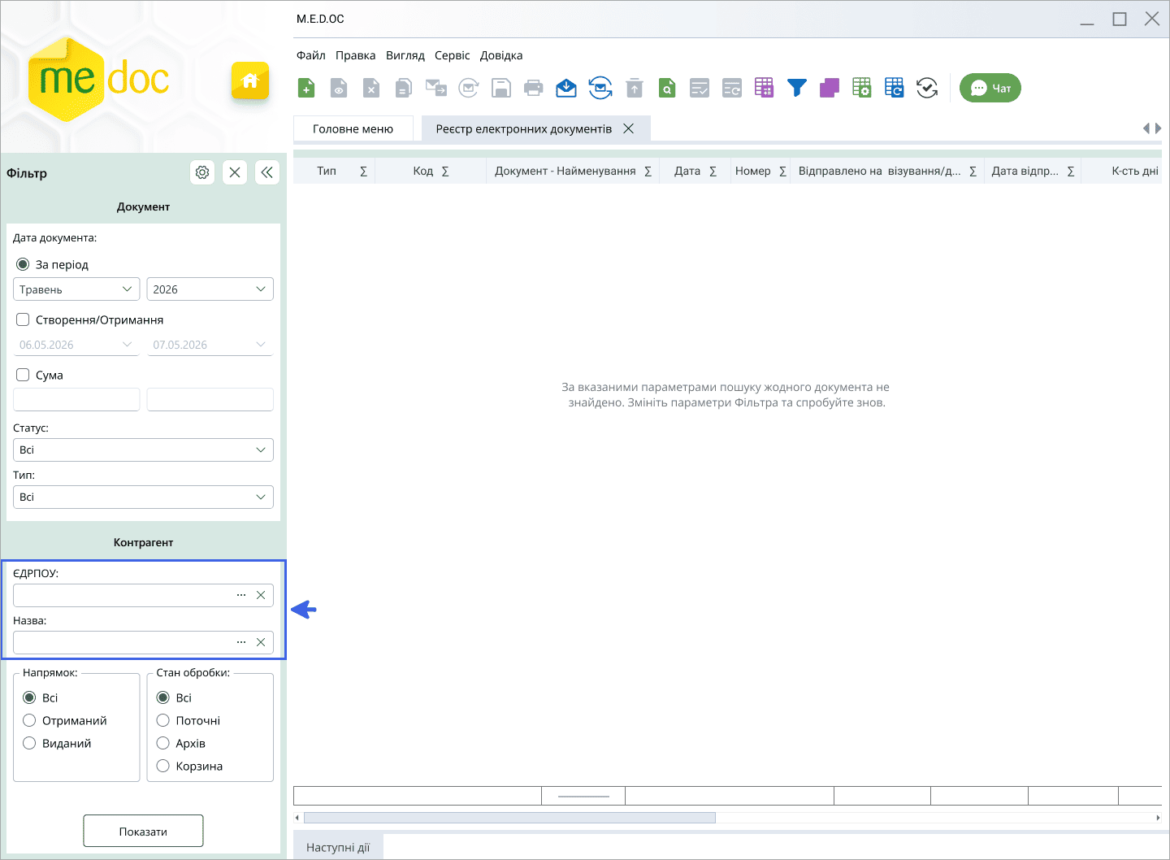
Task: Click the first Сума amount input field
Action: click(76, 399)
